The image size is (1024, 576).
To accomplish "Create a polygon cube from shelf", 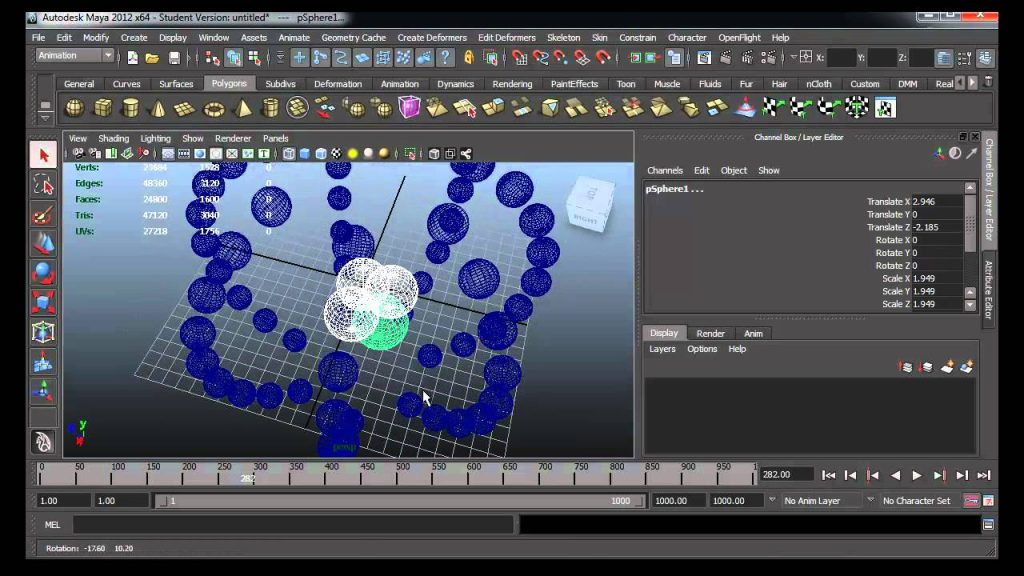I will tap(103, 108).
